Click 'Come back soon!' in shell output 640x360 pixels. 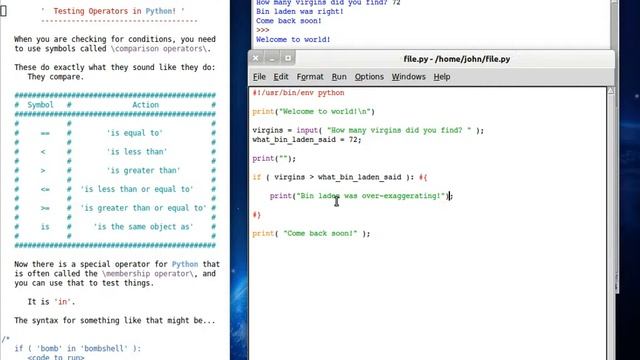(289, 21)
